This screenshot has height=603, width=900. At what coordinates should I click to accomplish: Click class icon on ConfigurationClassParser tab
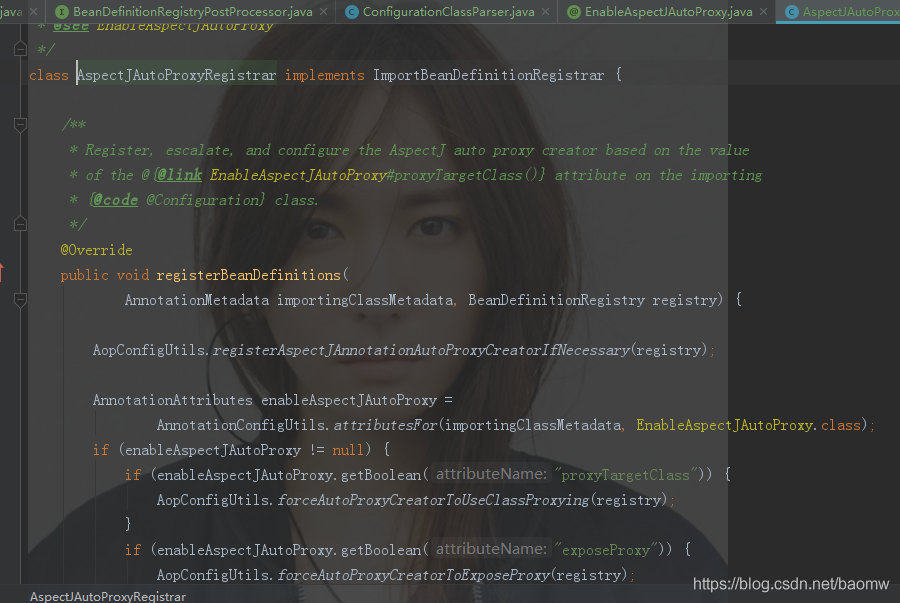[352, 11]
